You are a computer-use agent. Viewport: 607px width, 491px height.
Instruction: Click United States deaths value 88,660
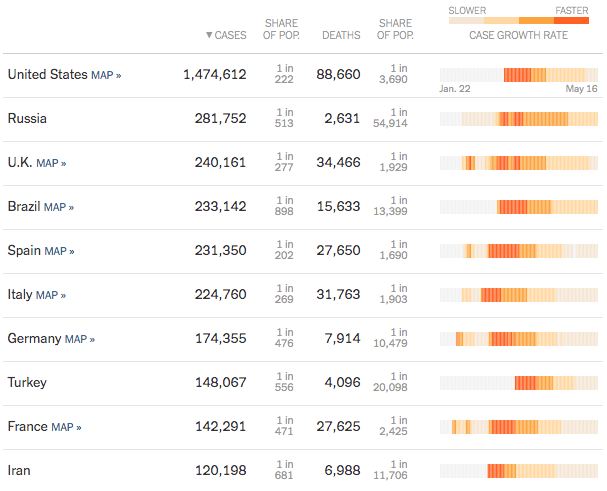[x=338, y=74]
